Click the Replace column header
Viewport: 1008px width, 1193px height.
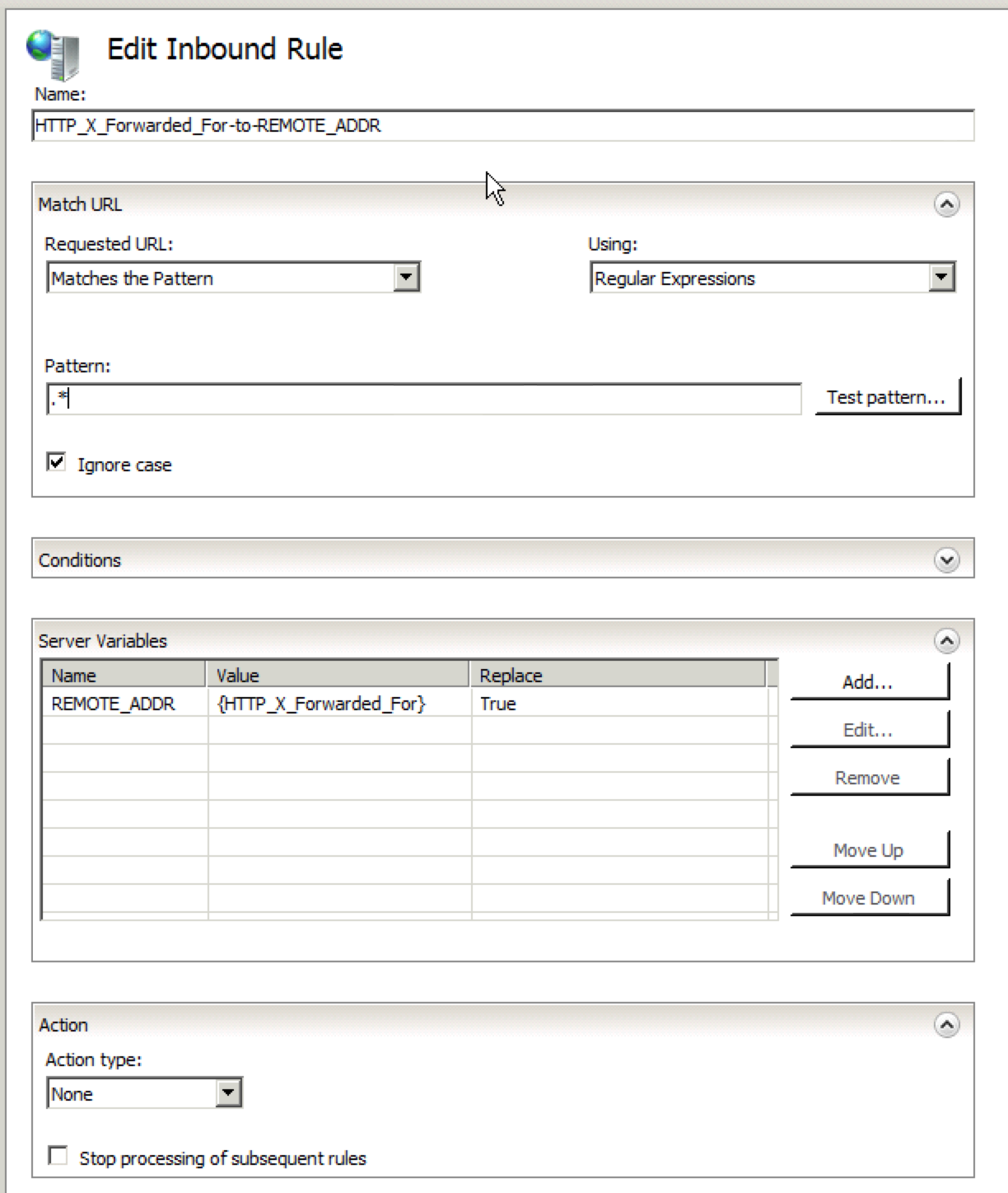(x=618, y=675)
